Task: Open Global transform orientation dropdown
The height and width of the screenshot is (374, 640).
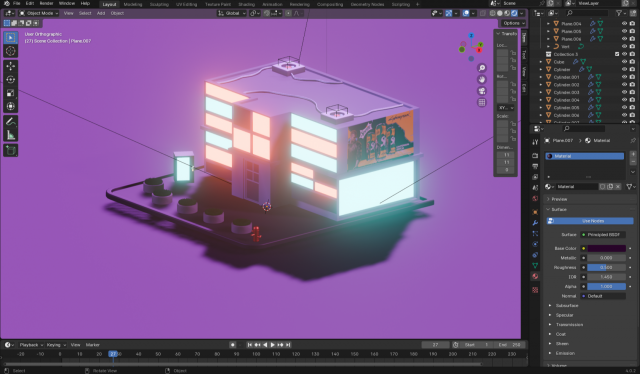Action: 232,13
